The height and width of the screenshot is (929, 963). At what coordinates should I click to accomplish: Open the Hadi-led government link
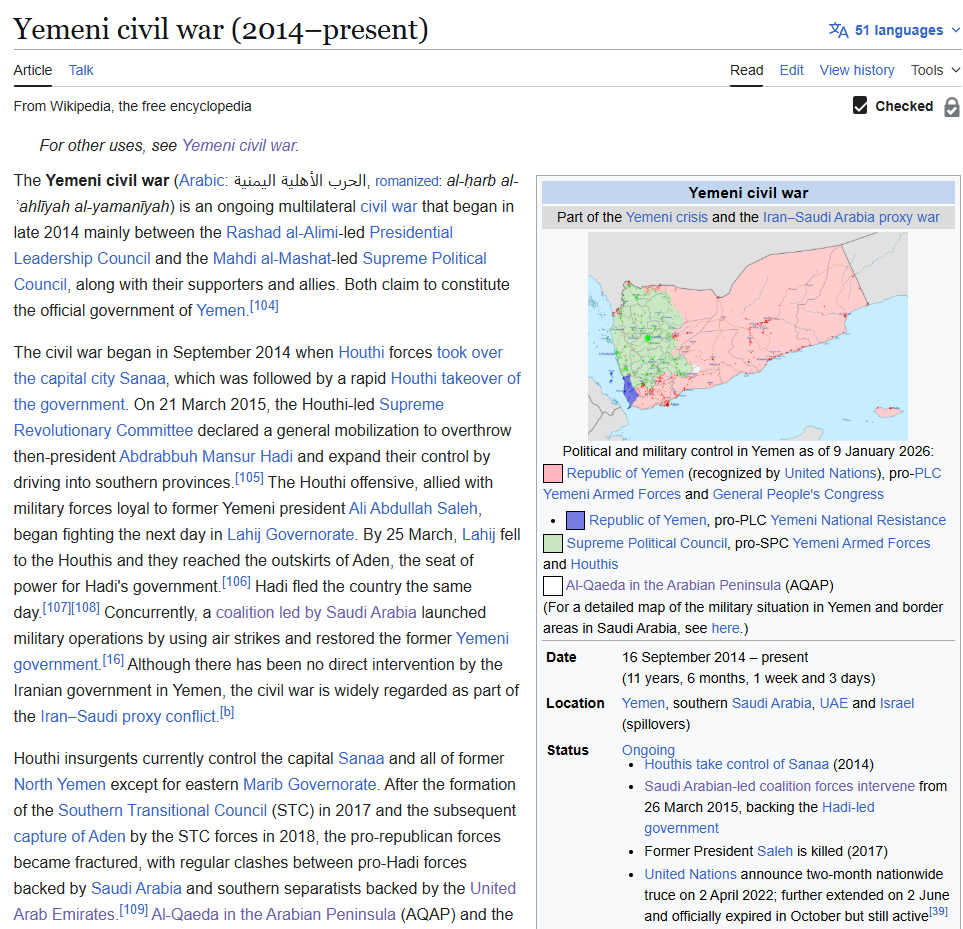759,818
